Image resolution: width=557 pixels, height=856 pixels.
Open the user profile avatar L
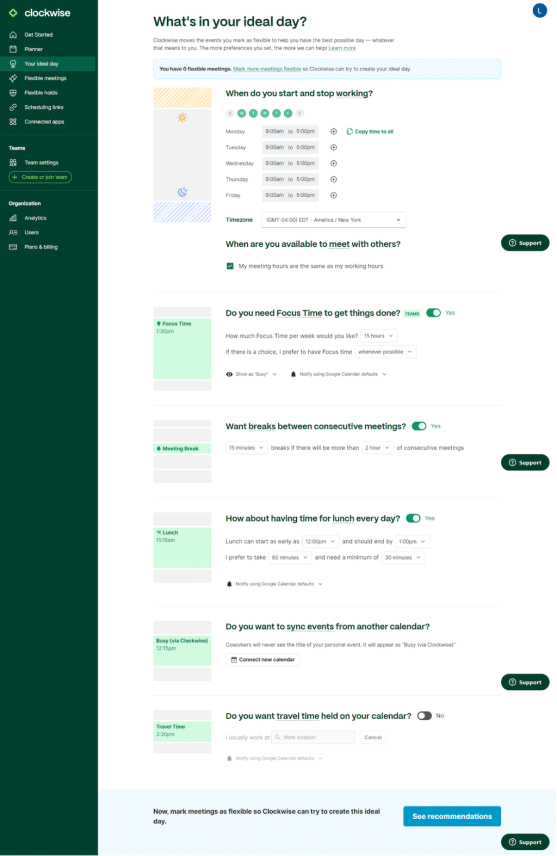[x=540, y=10]
